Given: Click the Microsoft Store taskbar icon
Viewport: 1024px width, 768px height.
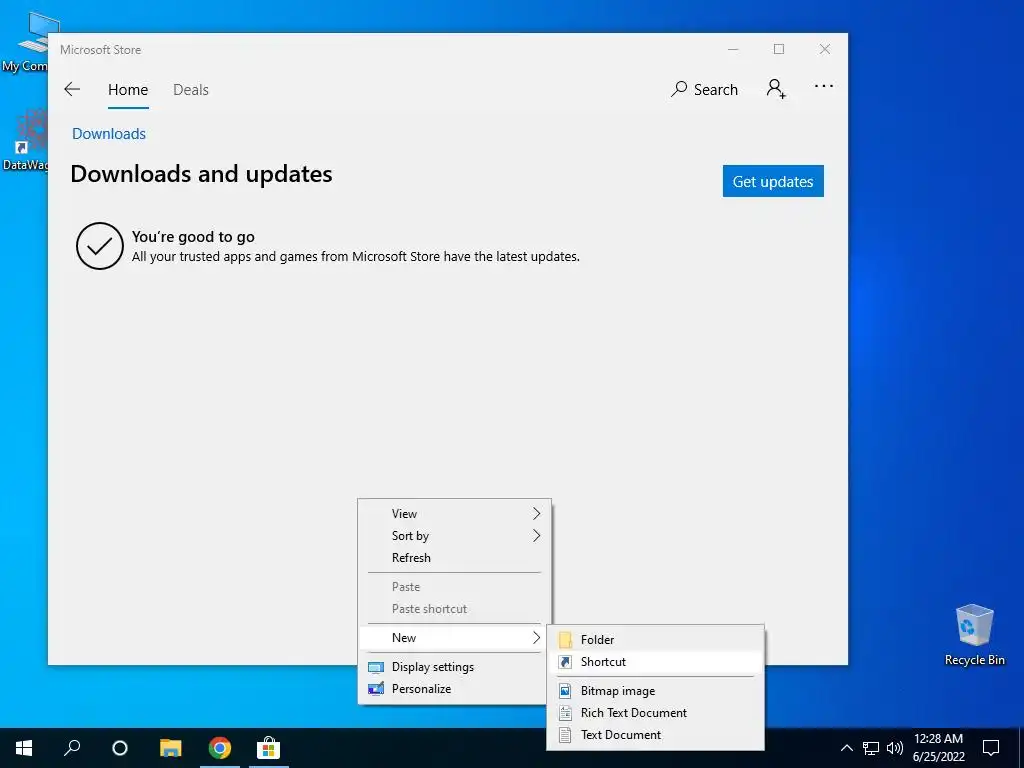Looking at the screenshot, I should (x=268, y=748).
